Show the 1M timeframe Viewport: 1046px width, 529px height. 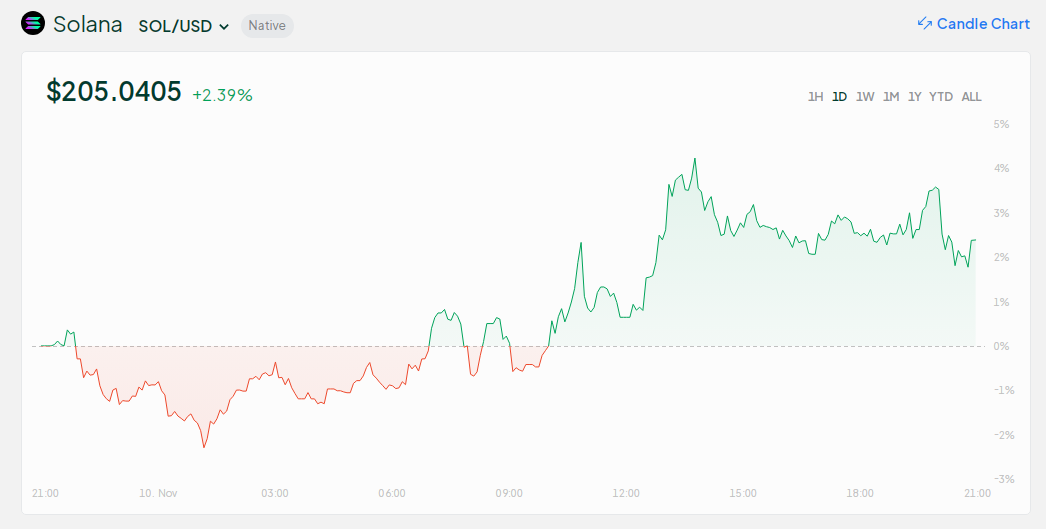(x=891, y=97)
